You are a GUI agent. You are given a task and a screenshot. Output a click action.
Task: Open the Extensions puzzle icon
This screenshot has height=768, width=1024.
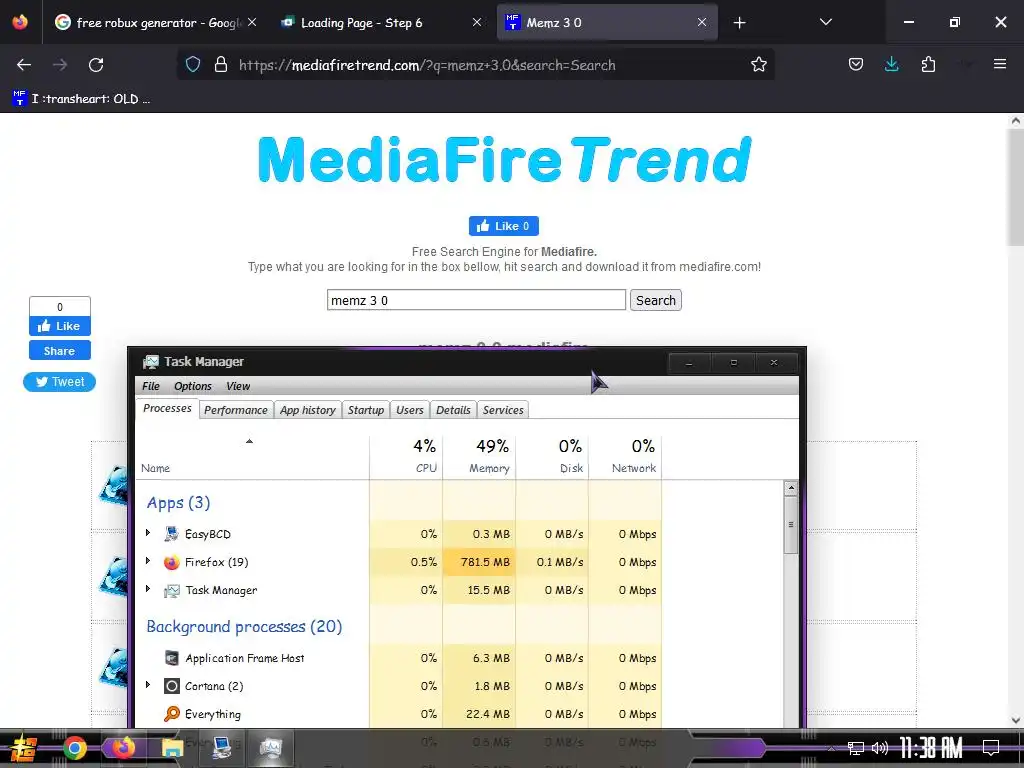(928, 65)
